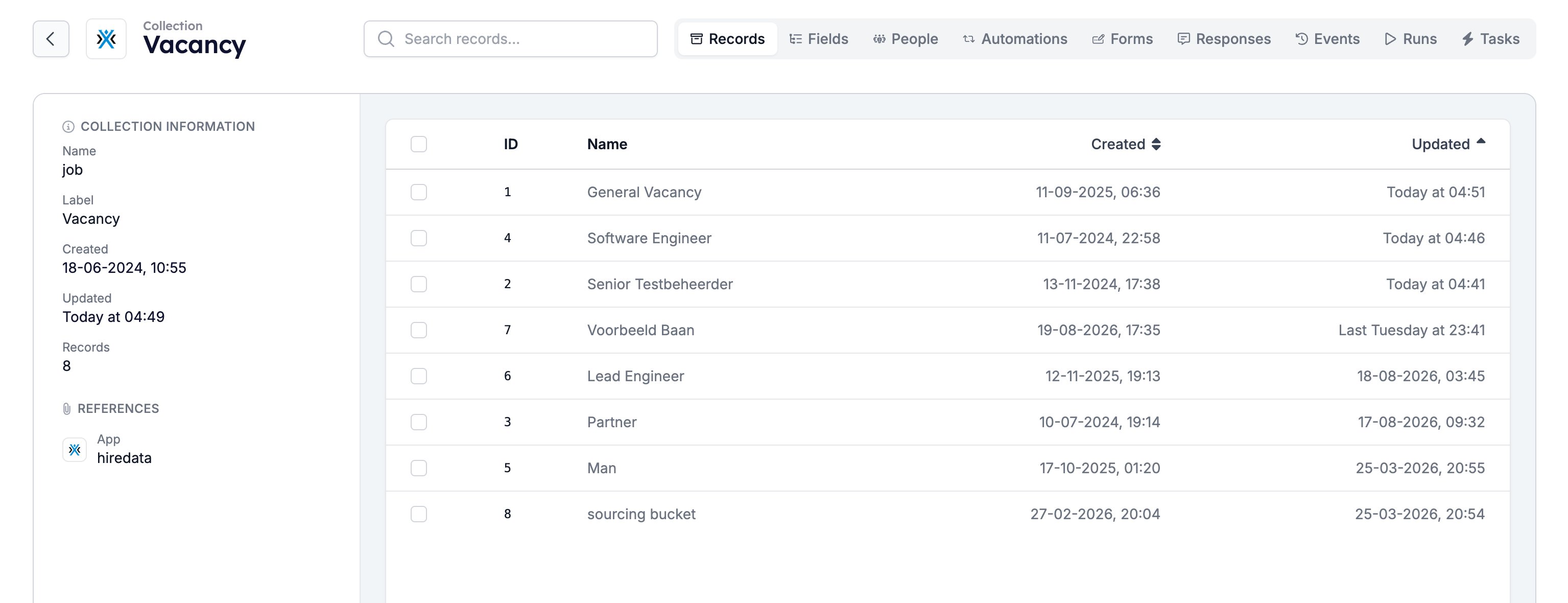Open the Man record
This screenshot has width=1568, height=603.
(x=601, y=469)
